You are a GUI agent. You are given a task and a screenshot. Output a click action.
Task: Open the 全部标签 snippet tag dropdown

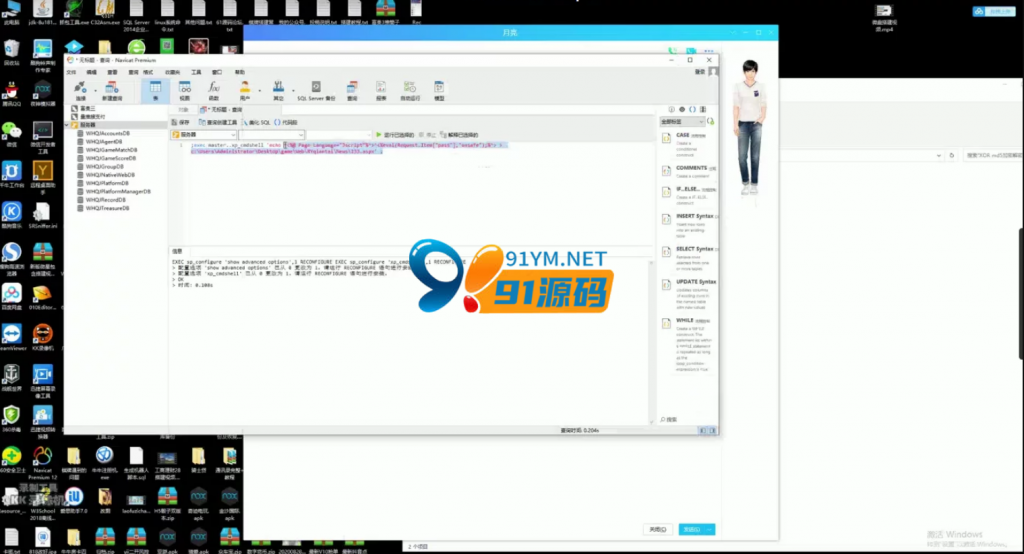tap(682, 122)
